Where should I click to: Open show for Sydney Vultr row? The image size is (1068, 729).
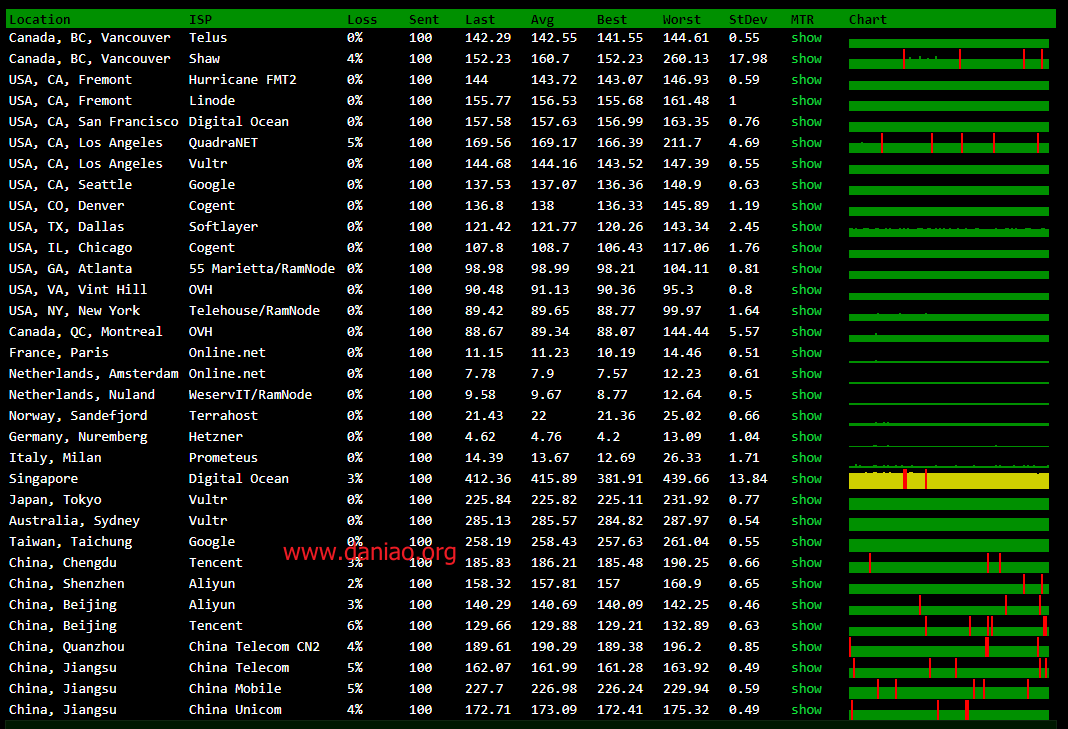806,521
